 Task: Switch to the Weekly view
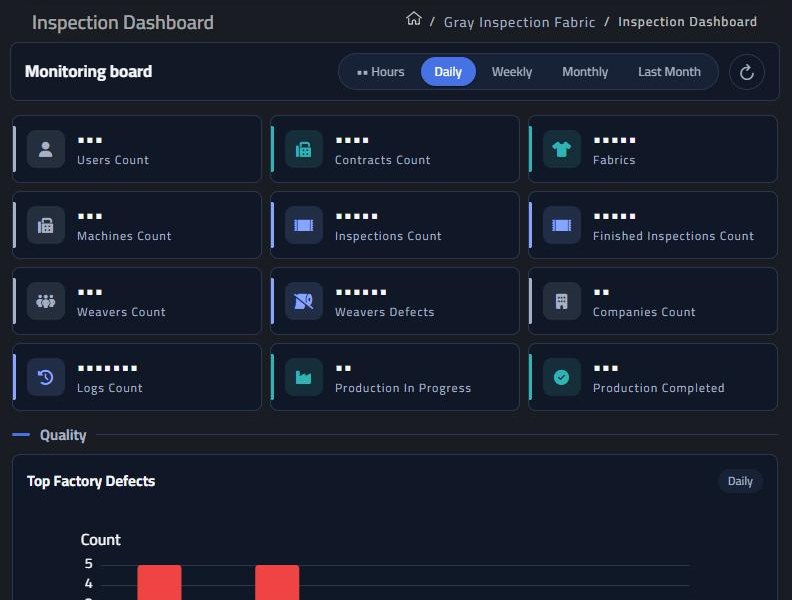click(512, 72)
